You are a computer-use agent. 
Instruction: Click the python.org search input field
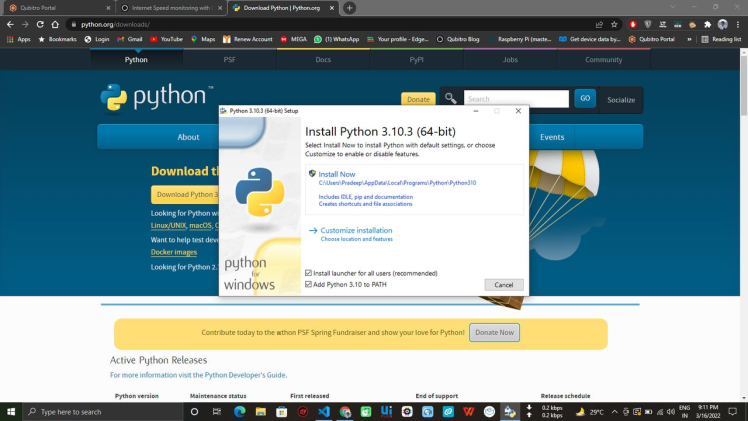coord(515,99)
